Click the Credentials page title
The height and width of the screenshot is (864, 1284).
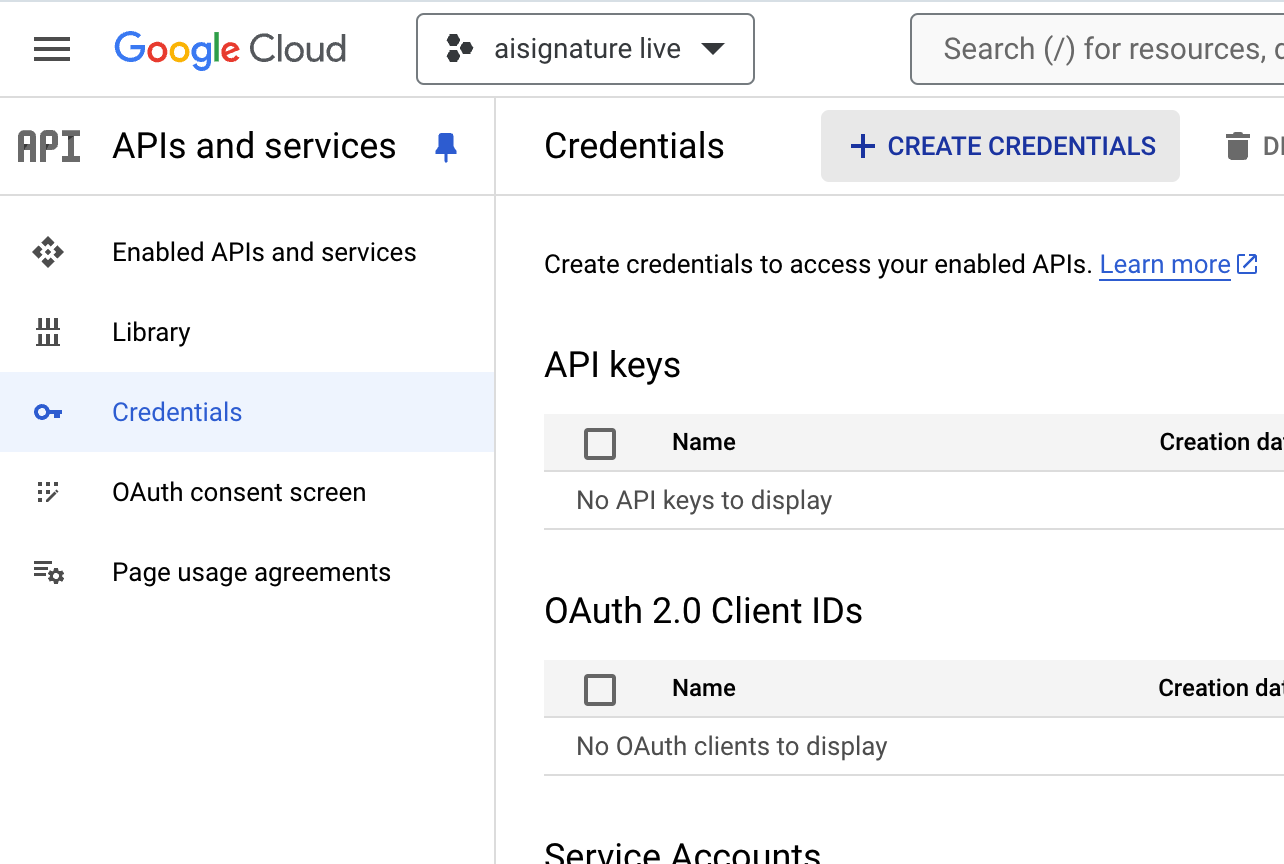[634, 146]
